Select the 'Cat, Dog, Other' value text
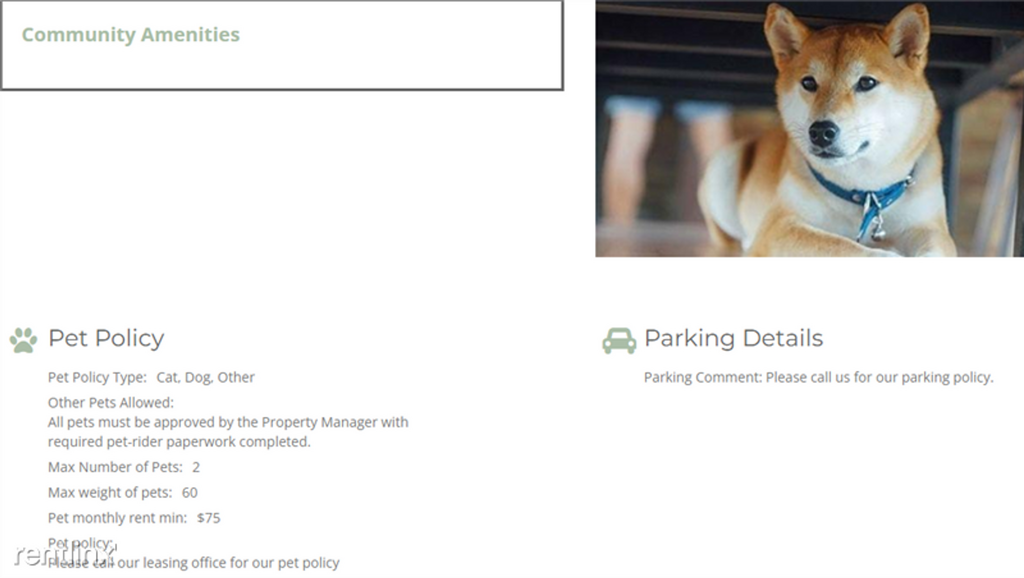Viewport: 1024px width, 578px height. pyautogui.click(x=206, y=377)
